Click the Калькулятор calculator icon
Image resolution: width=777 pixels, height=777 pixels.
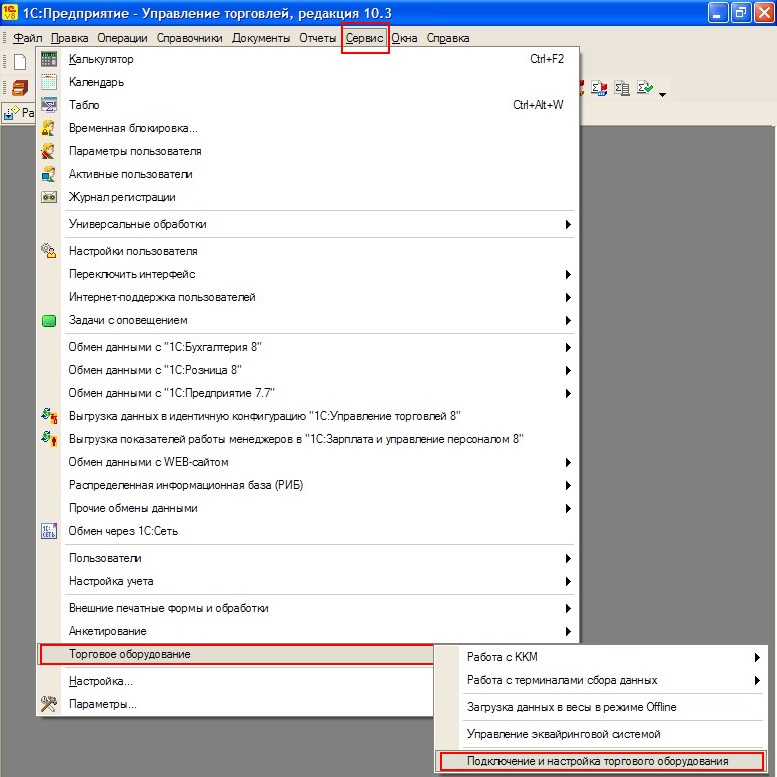49,59
